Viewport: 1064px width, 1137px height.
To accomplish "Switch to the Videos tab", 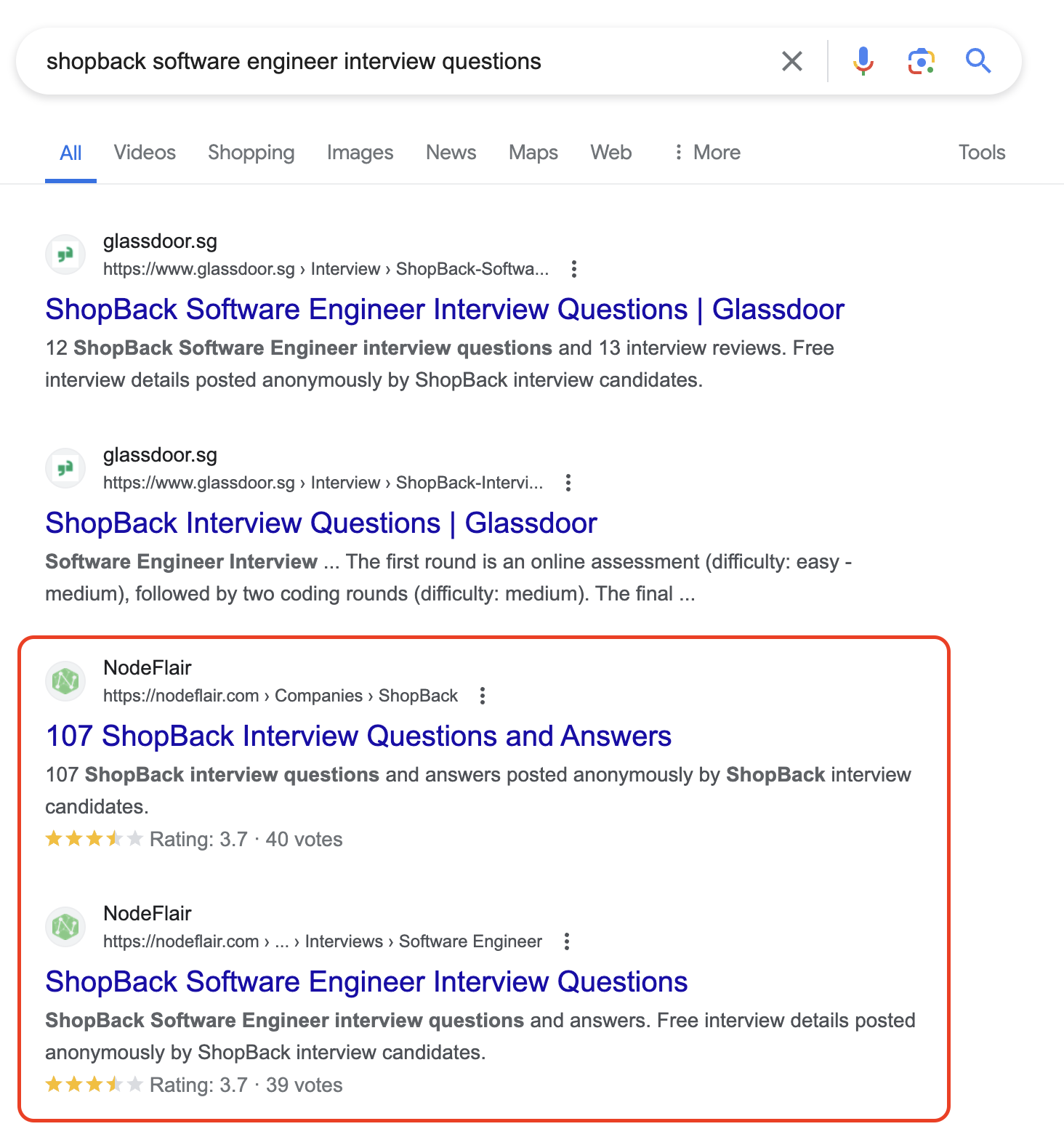I will tap(145, 153).
